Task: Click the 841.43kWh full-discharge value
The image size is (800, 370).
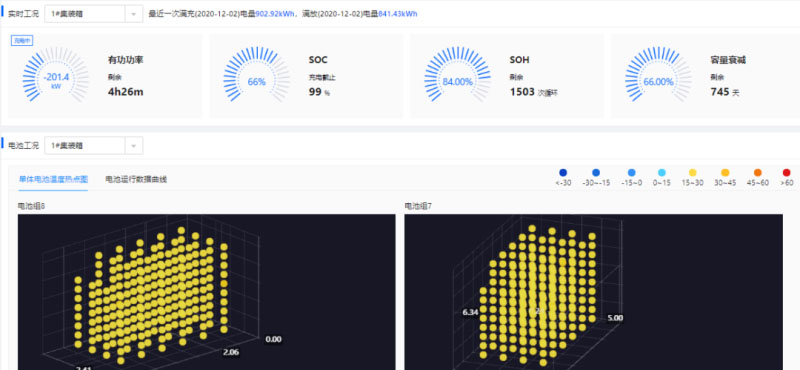Action: point(397,14)
